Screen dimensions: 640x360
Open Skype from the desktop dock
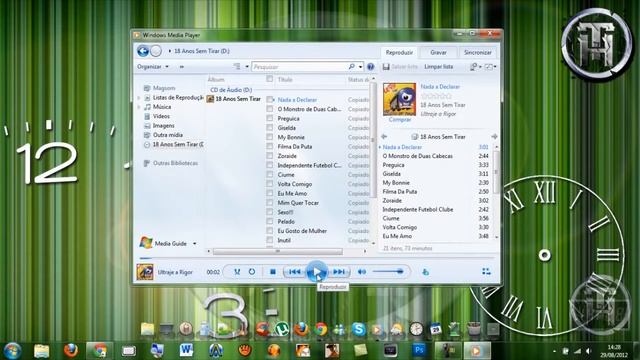point(358,329)
